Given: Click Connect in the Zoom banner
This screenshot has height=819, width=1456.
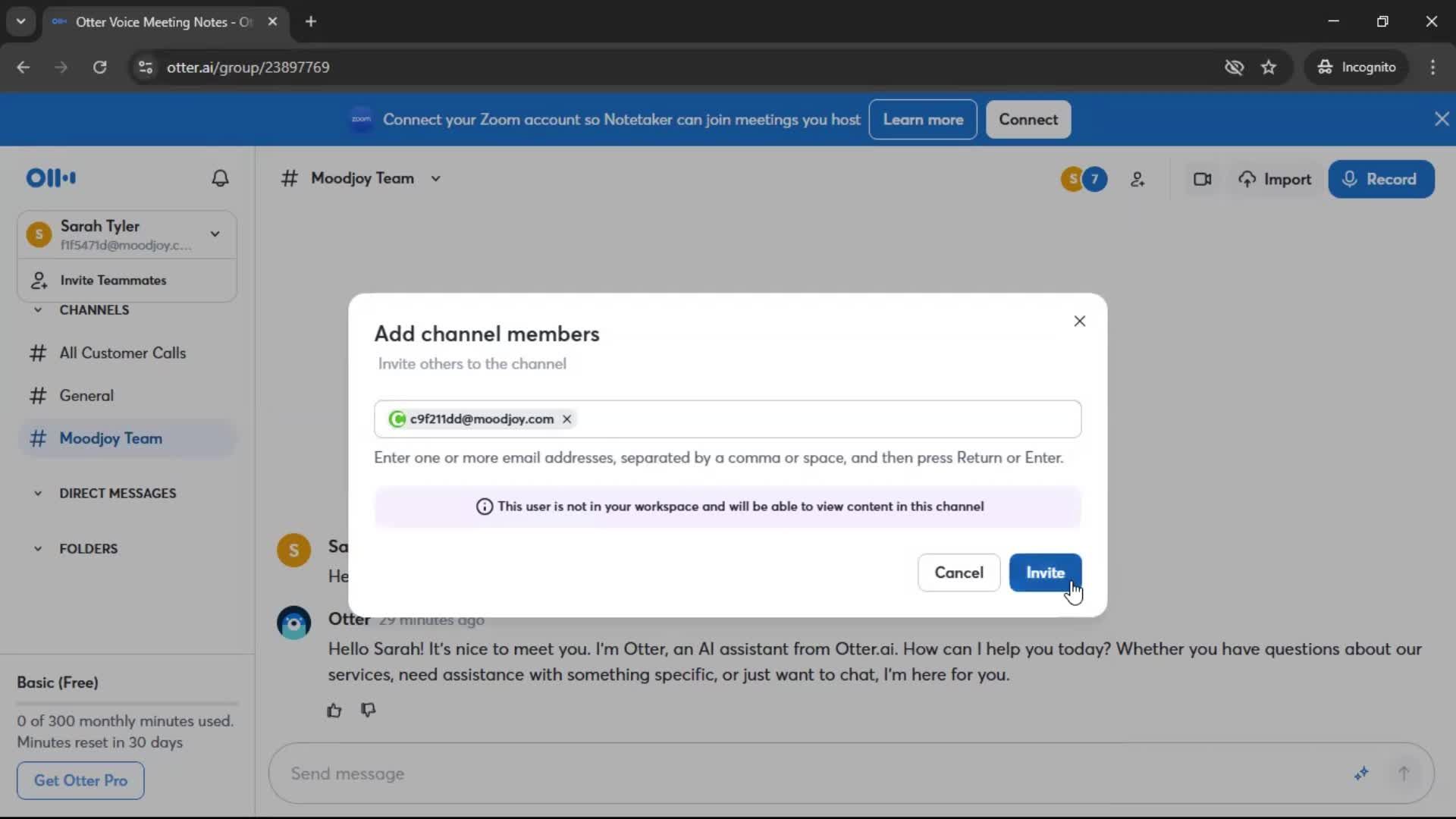Looking at the screenshot, I should click(1028, 120).
